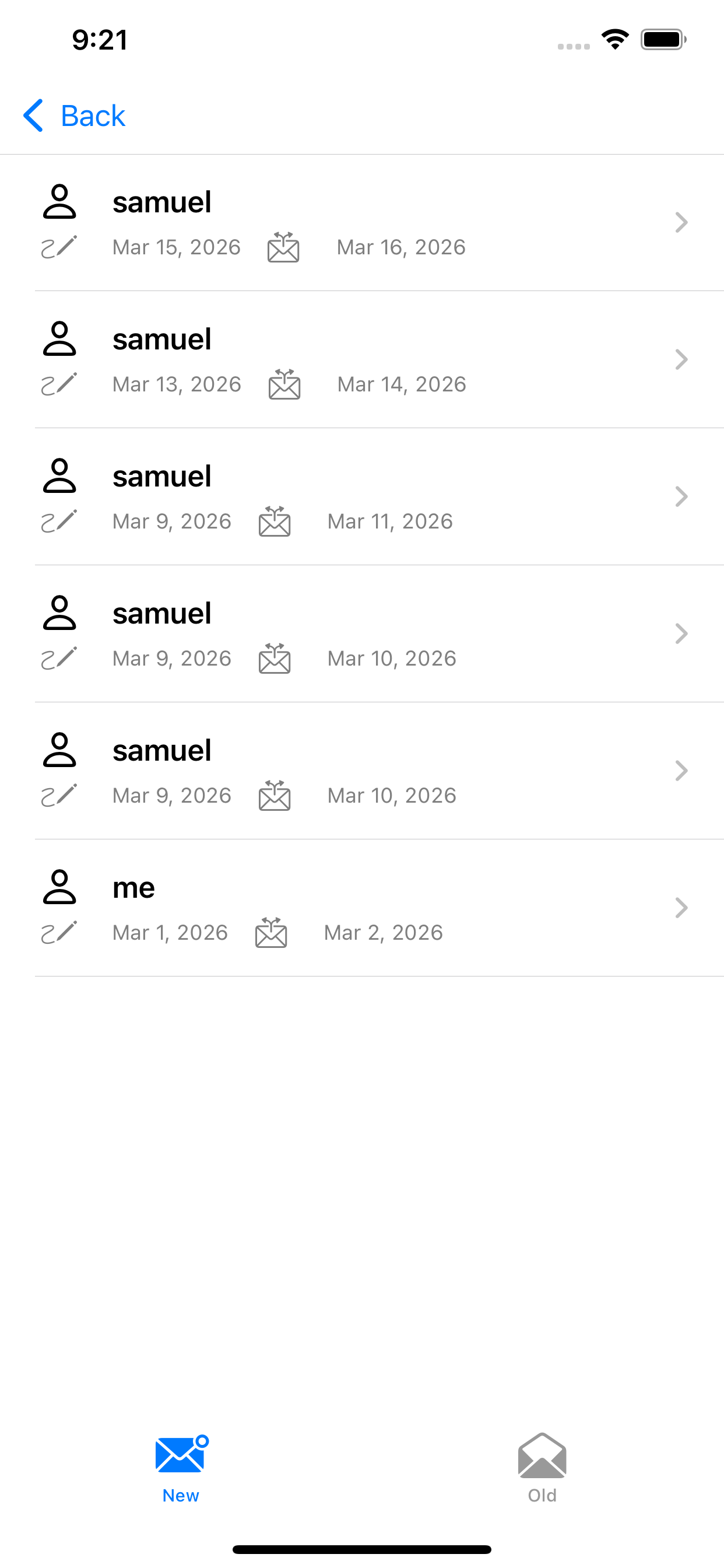Tap the pencil icon for the Mar 15 letter

59,247
